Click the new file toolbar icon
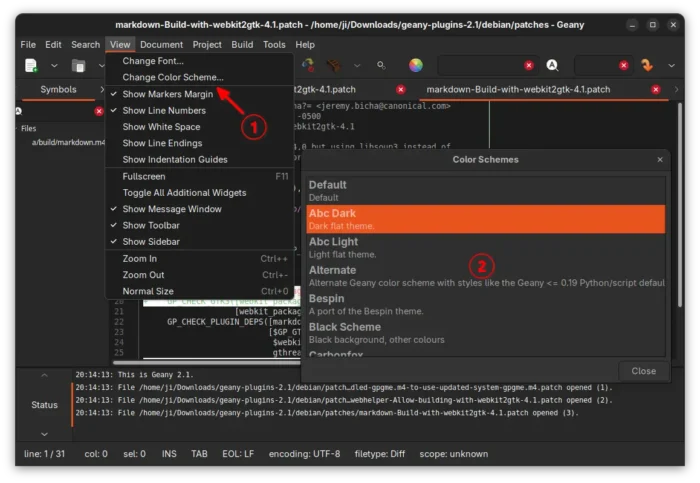Image resolution: width=700 pixels, height=483 pixels. pos(31,66)
